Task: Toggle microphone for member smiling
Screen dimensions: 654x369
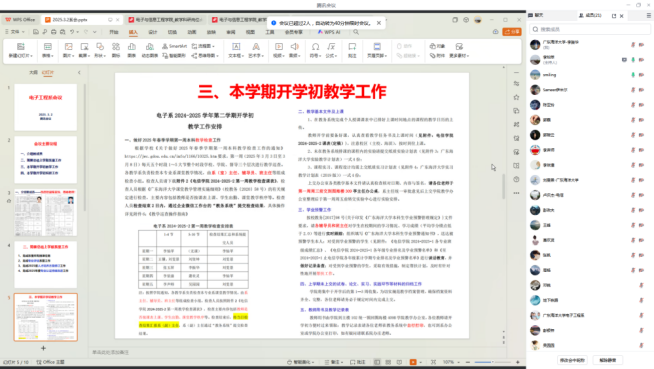Action: click(633, 75)
